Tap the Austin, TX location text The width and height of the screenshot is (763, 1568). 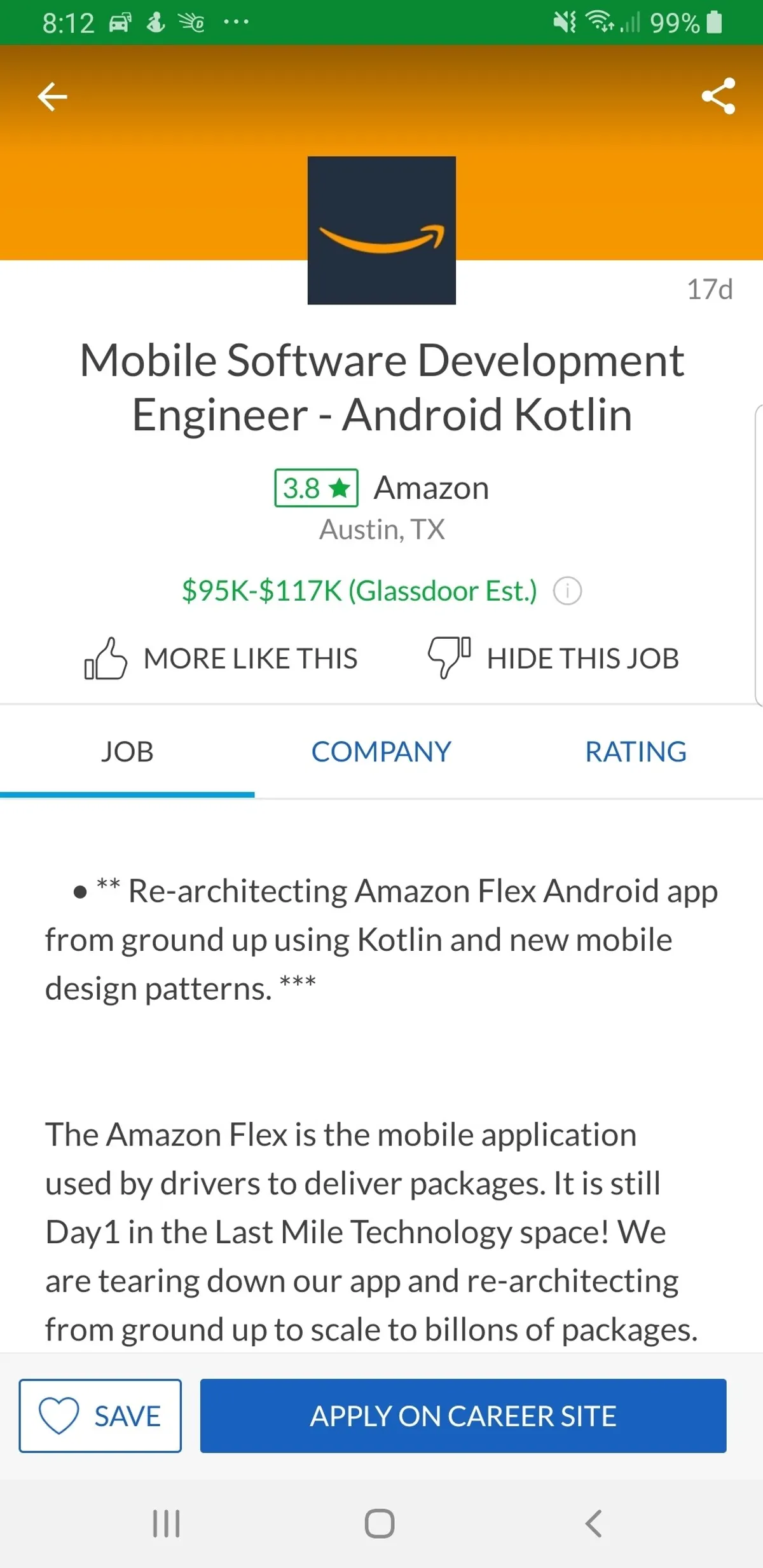click(x=381, y=529)
